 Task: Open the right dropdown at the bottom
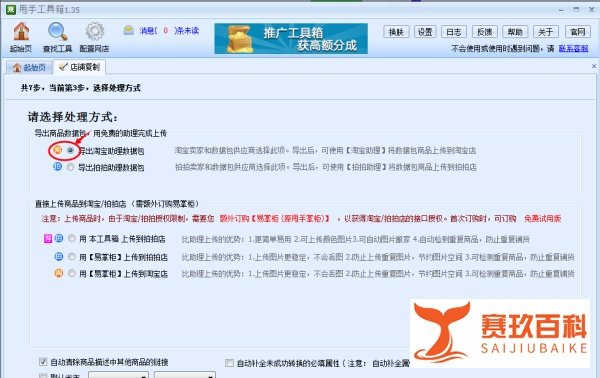[185, 375]
